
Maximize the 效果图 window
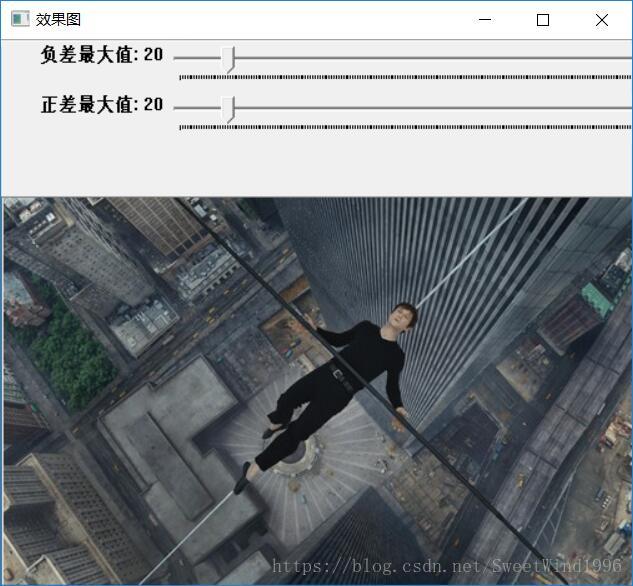point(543,19)
